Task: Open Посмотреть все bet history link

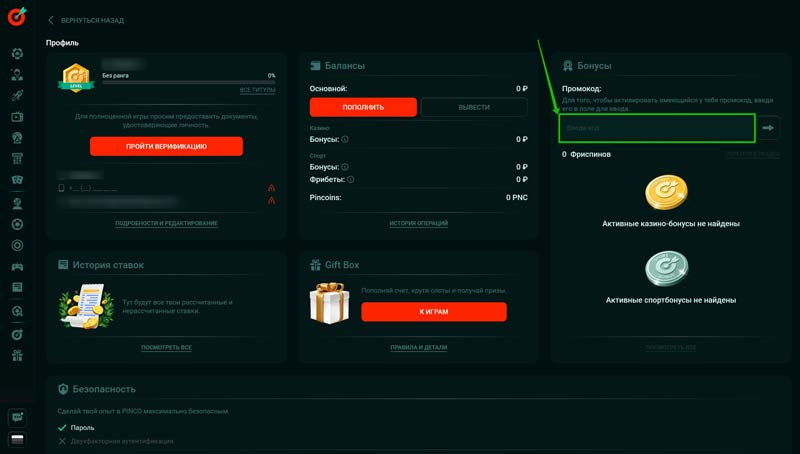Action: pyautogui.click(x=166, y=347)
